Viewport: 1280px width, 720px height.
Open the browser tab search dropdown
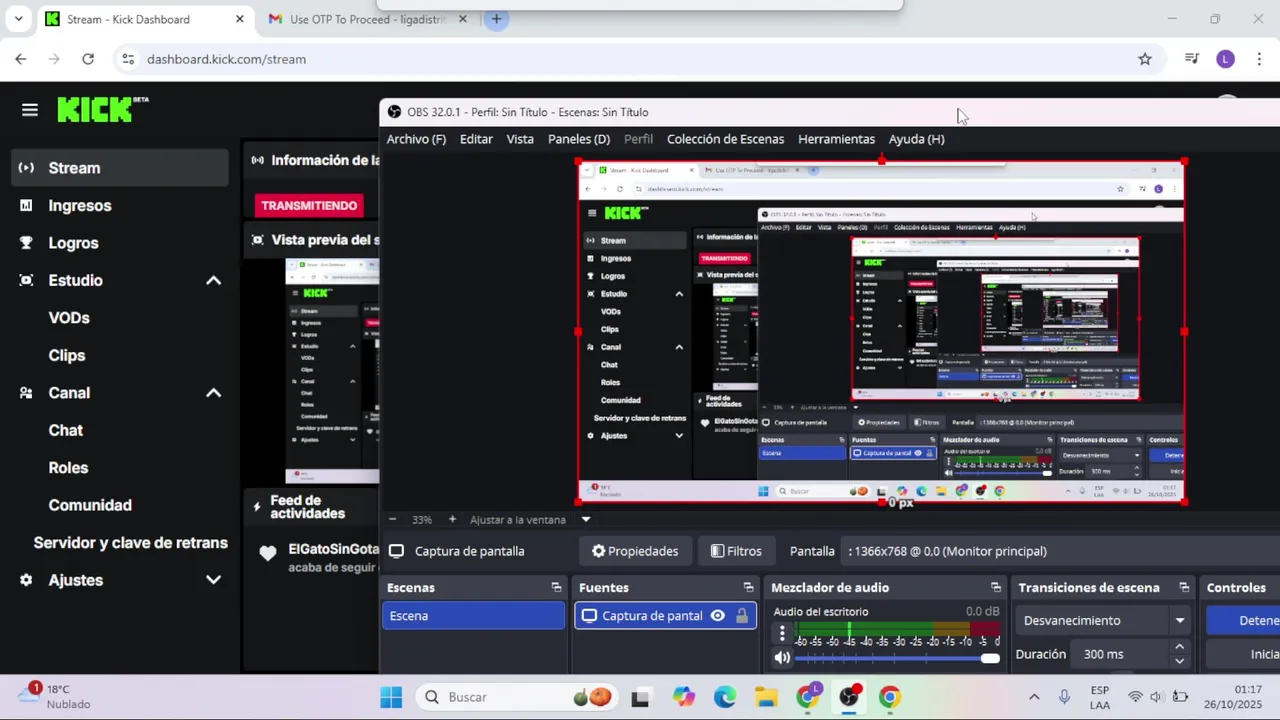18,19
